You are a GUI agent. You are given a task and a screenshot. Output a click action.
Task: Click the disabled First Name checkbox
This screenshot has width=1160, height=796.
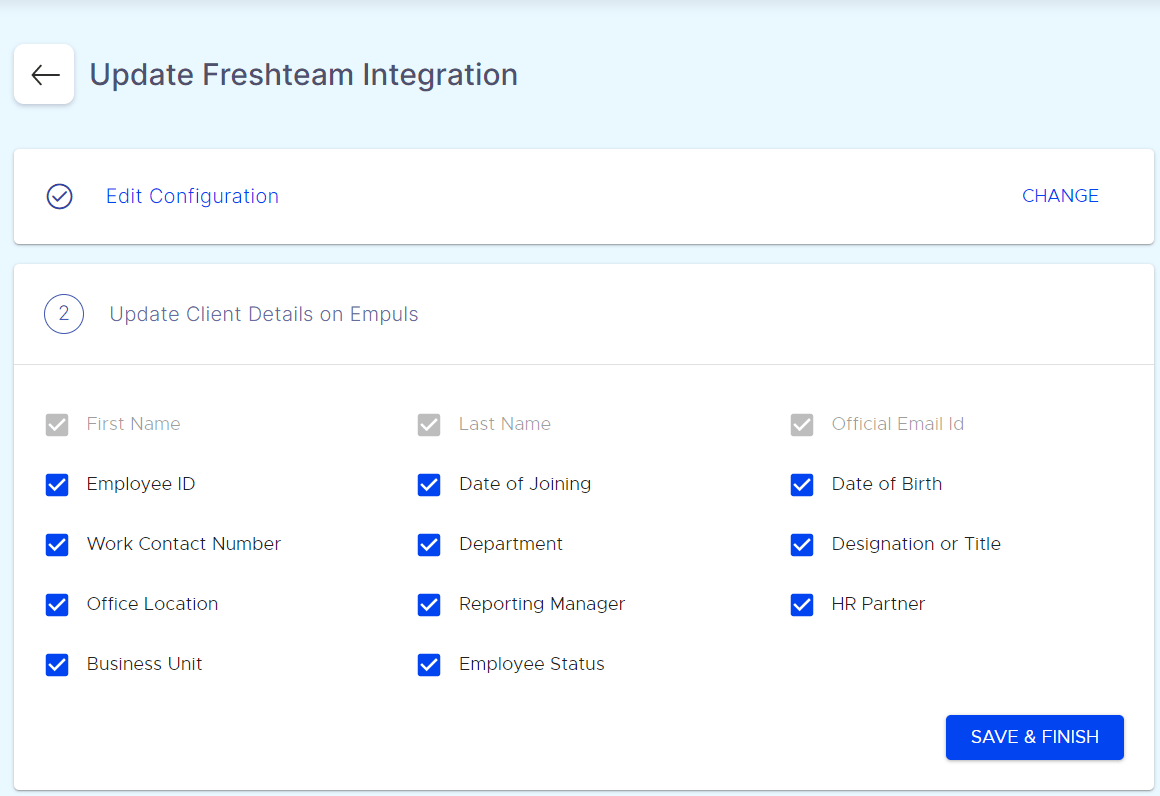tap(57, 425)
